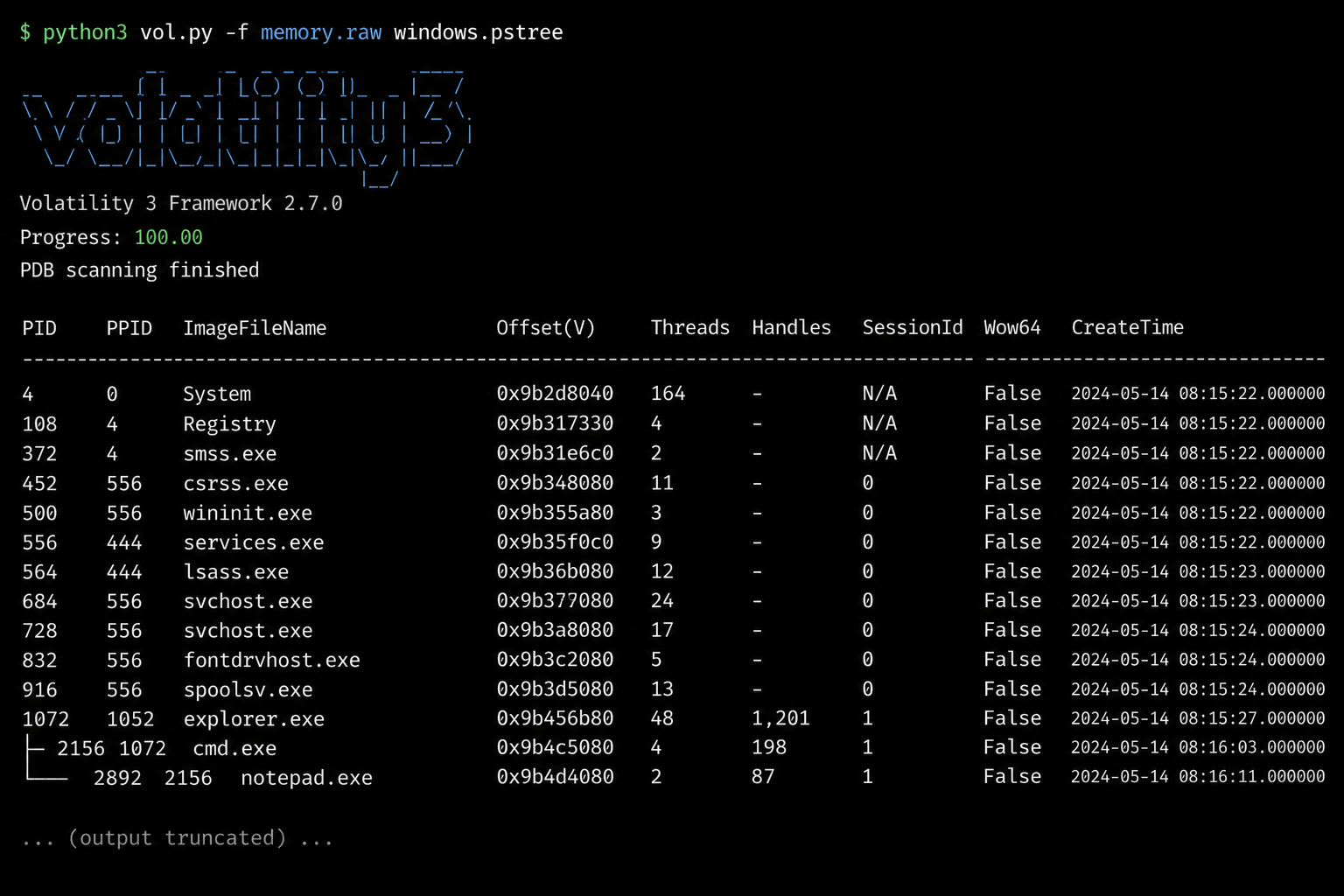1344x896 pixels.
Task: Select the cmd.exe tree branch entry
Action: [x=234, y=748]
